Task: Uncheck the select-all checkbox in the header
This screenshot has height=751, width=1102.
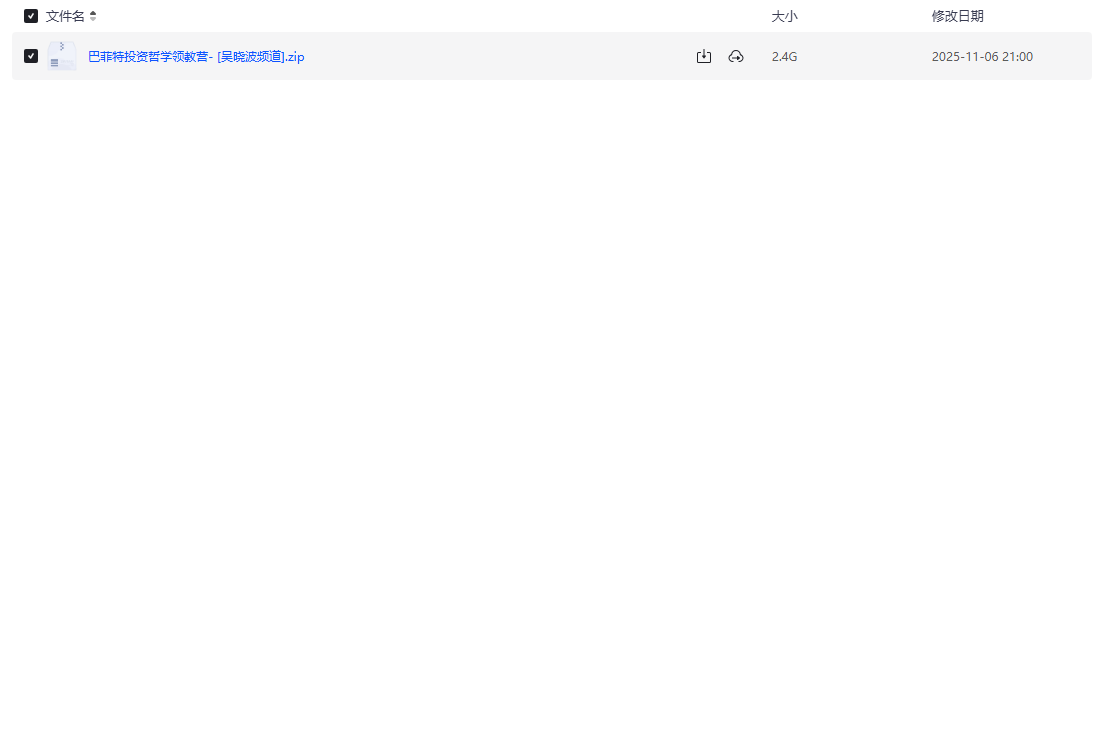Action: pyautogui.click(x=31, y=16)
